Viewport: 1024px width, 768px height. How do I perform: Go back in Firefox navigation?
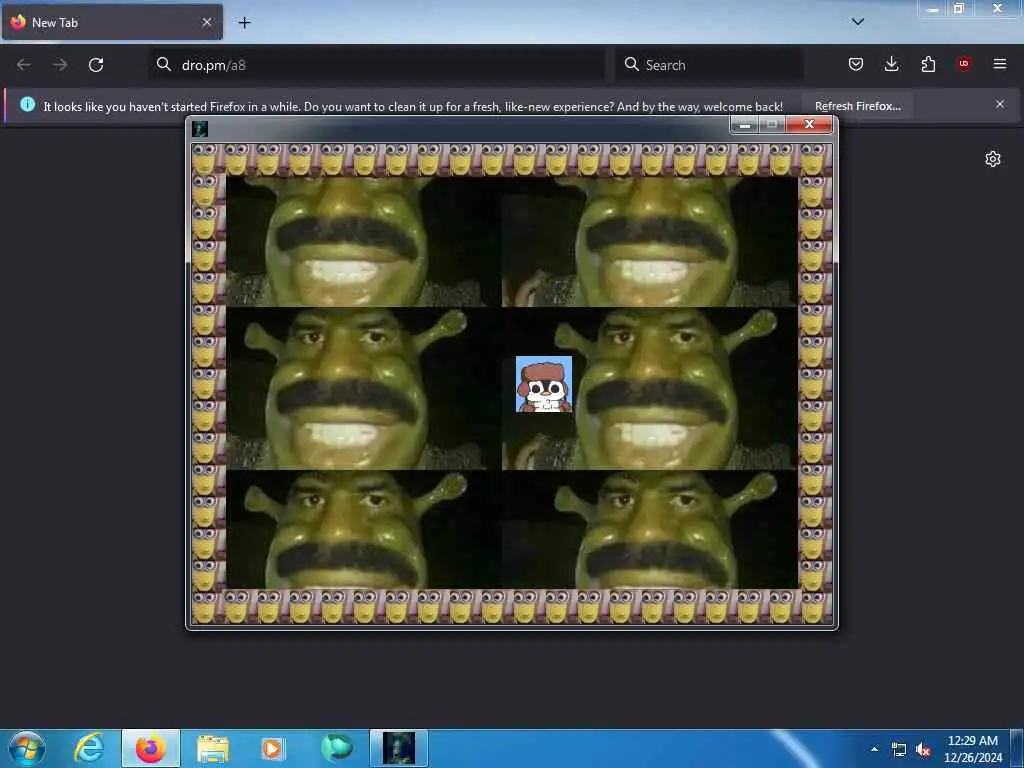click(x=24, y=65)
